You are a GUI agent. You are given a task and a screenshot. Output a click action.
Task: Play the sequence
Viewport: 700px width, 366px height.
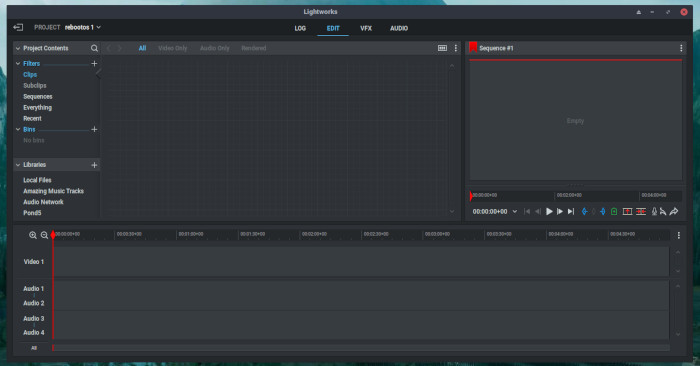click(x=549, y=212)
